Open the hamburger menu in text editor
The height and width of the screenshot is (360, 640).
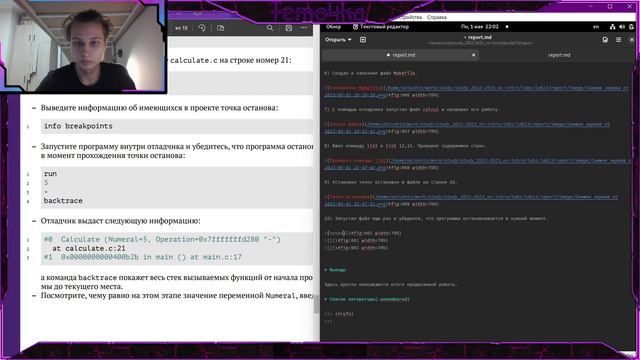point(619,40)
